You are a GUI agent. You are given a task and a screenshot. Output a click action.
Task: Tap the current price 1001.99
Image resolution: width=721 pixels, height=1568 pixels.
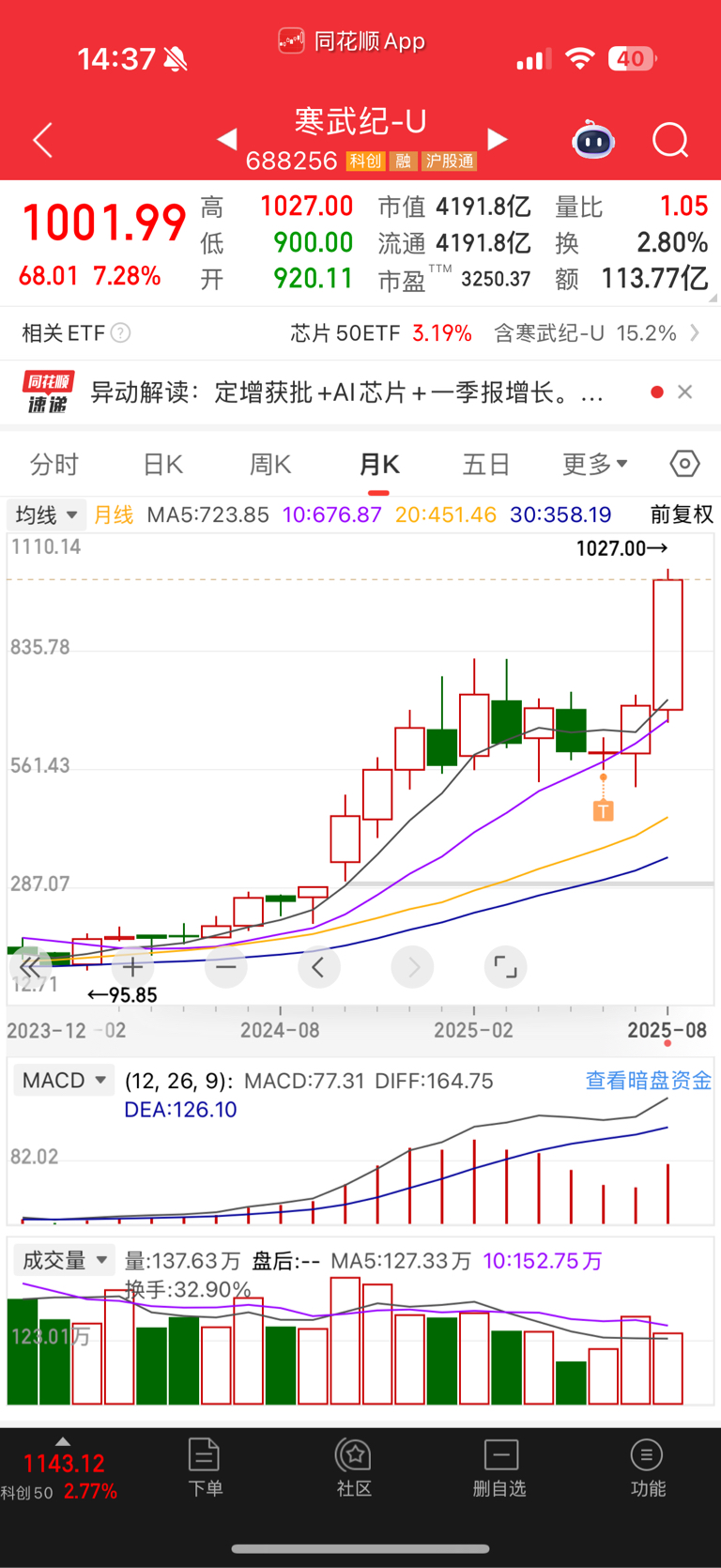tap(104, 223)
